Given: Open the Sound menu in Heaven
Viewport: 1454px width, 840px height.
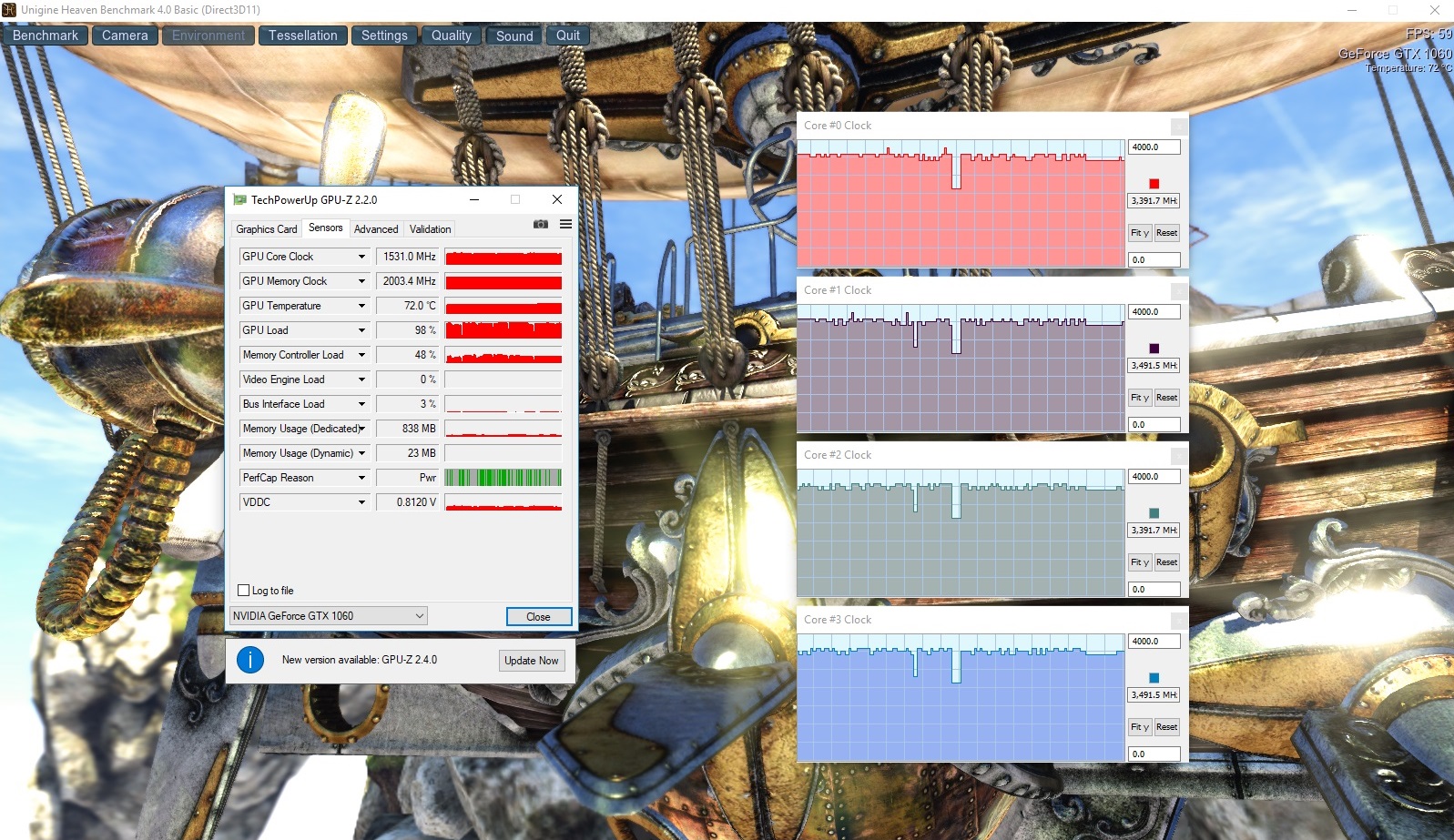Looking at the screenshot, I should click(514, 35).
